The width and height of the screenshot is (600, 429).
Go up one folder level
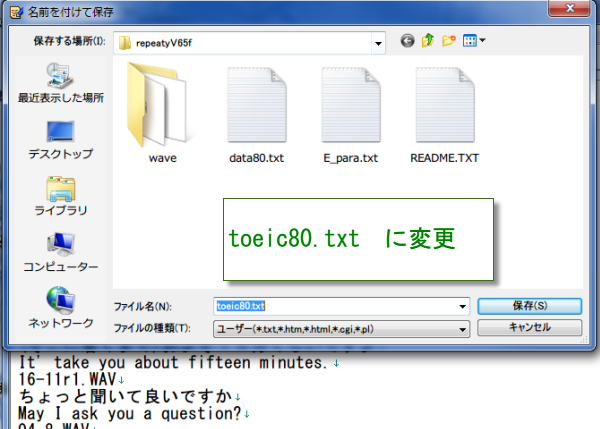(428, 41)
